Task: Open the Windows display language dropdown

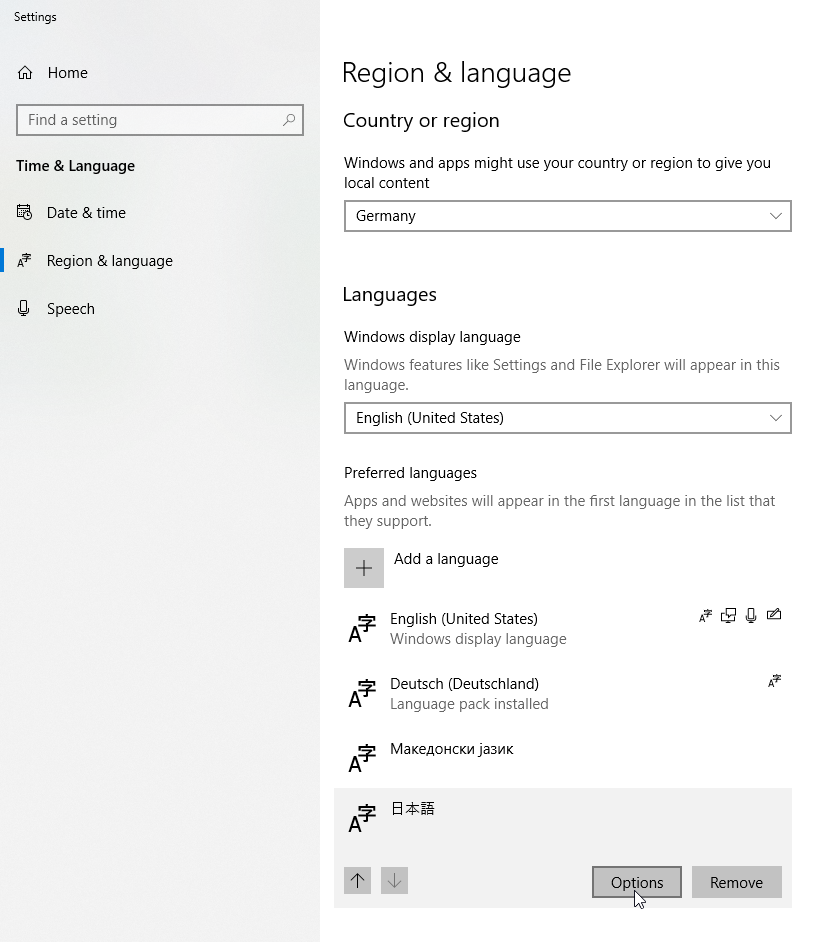Action: tap(568, 418)
